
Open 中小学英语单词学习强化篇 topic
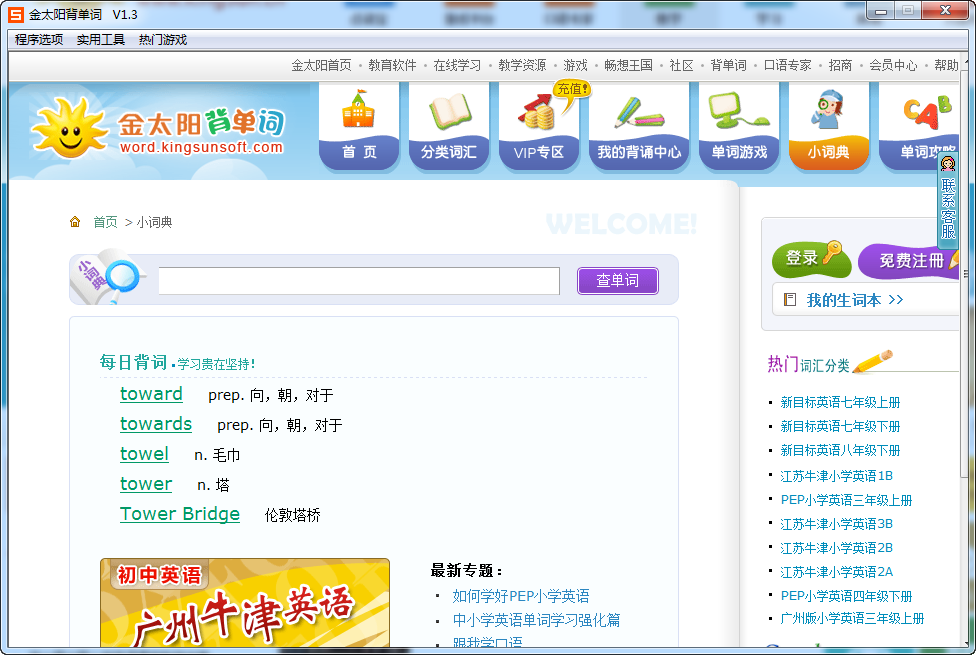click(537, 620)
